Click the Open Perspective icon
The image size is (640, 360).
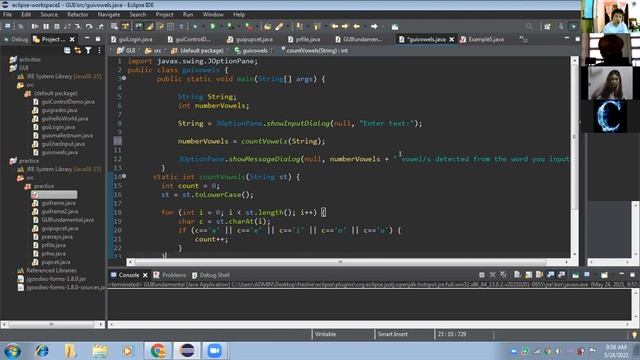547,27
